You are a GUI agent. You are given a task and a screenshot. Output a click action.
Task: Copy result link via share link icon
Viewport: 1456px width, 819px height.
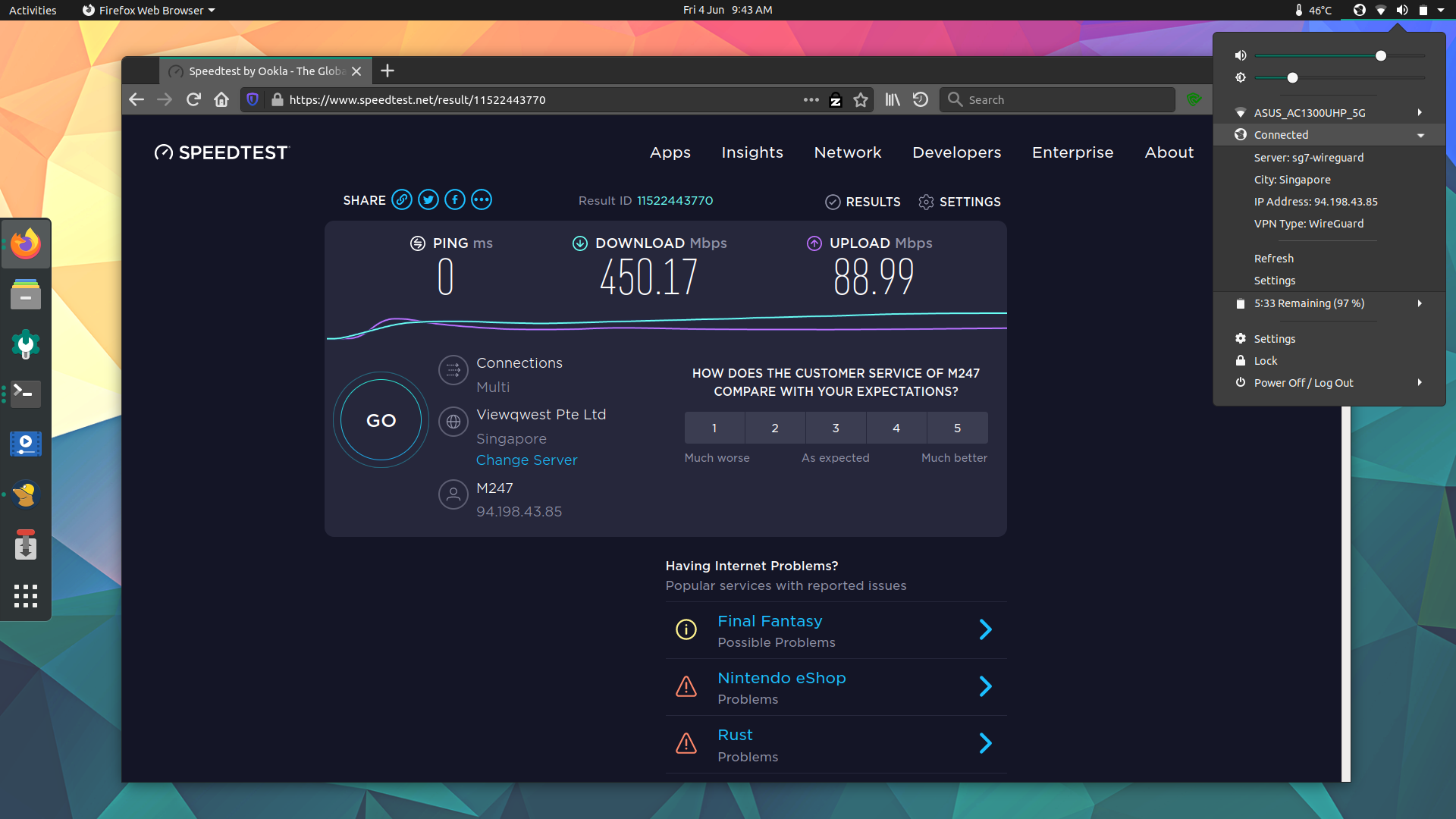coord(402,200)
